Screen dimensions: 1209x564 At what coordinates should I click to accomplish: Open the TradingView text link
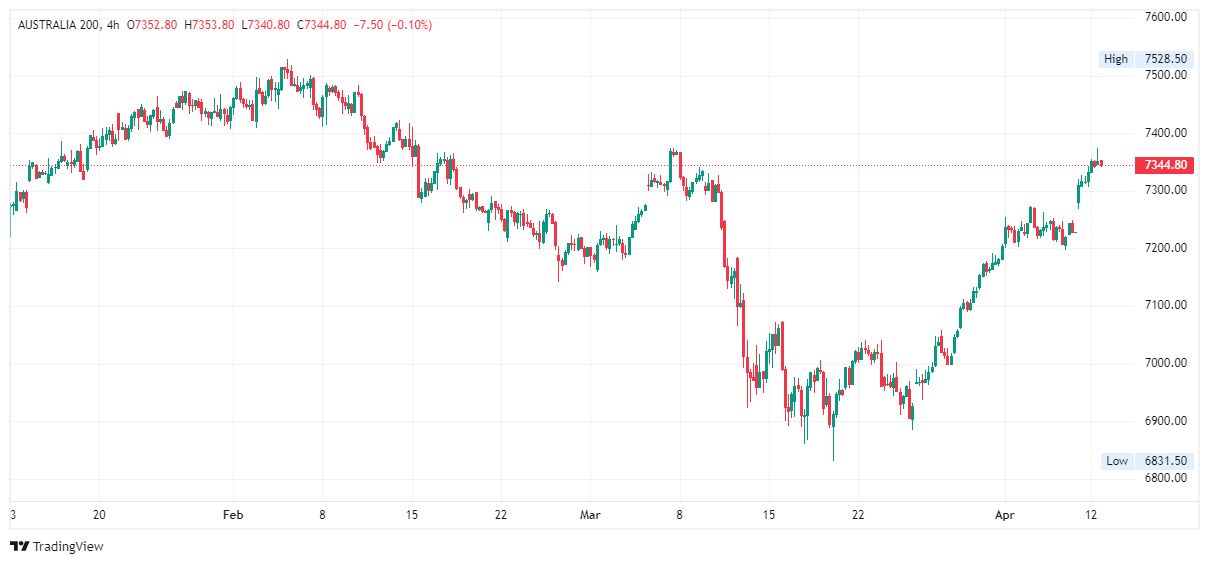[x=68, y=547]
